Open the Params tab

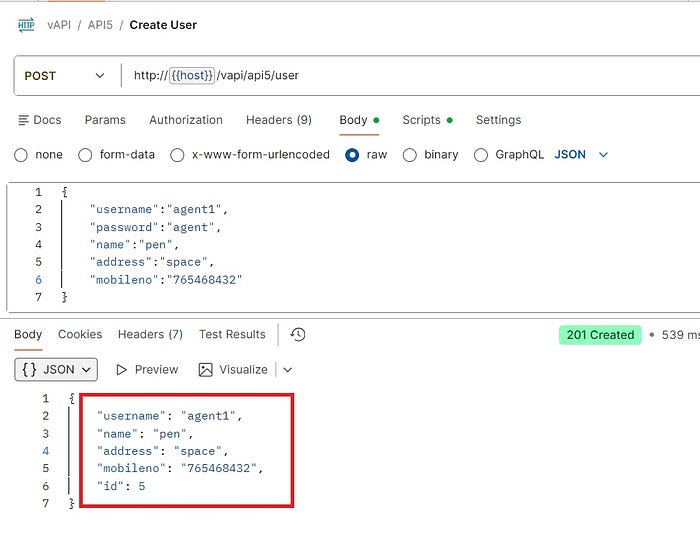coord(105,120)
